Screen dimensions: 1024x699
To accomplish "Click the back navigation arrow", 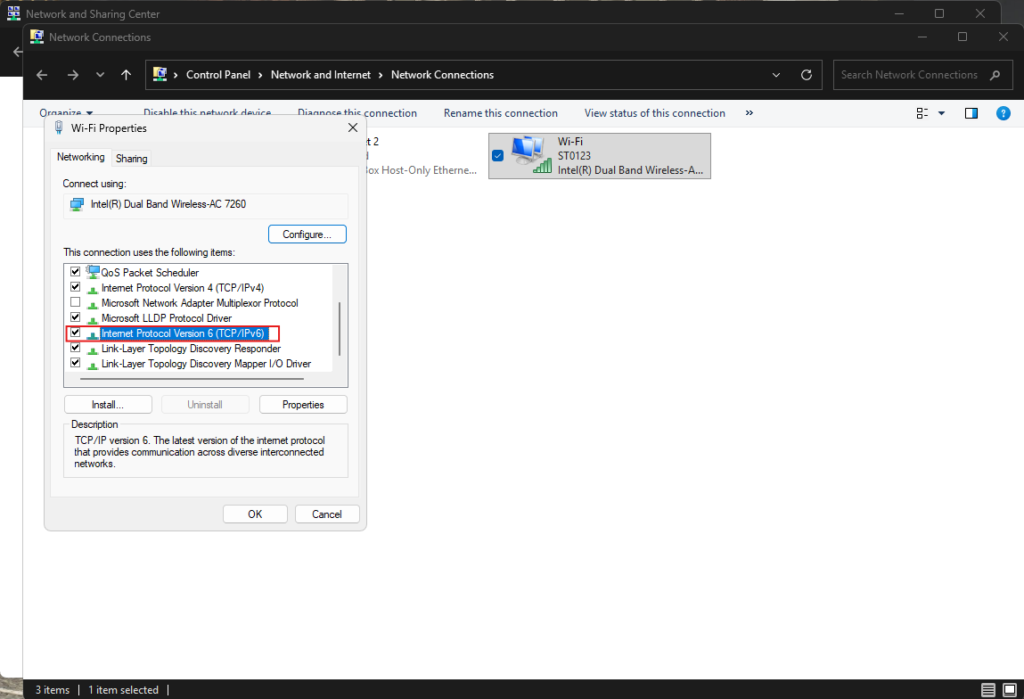I will point(41,74).
